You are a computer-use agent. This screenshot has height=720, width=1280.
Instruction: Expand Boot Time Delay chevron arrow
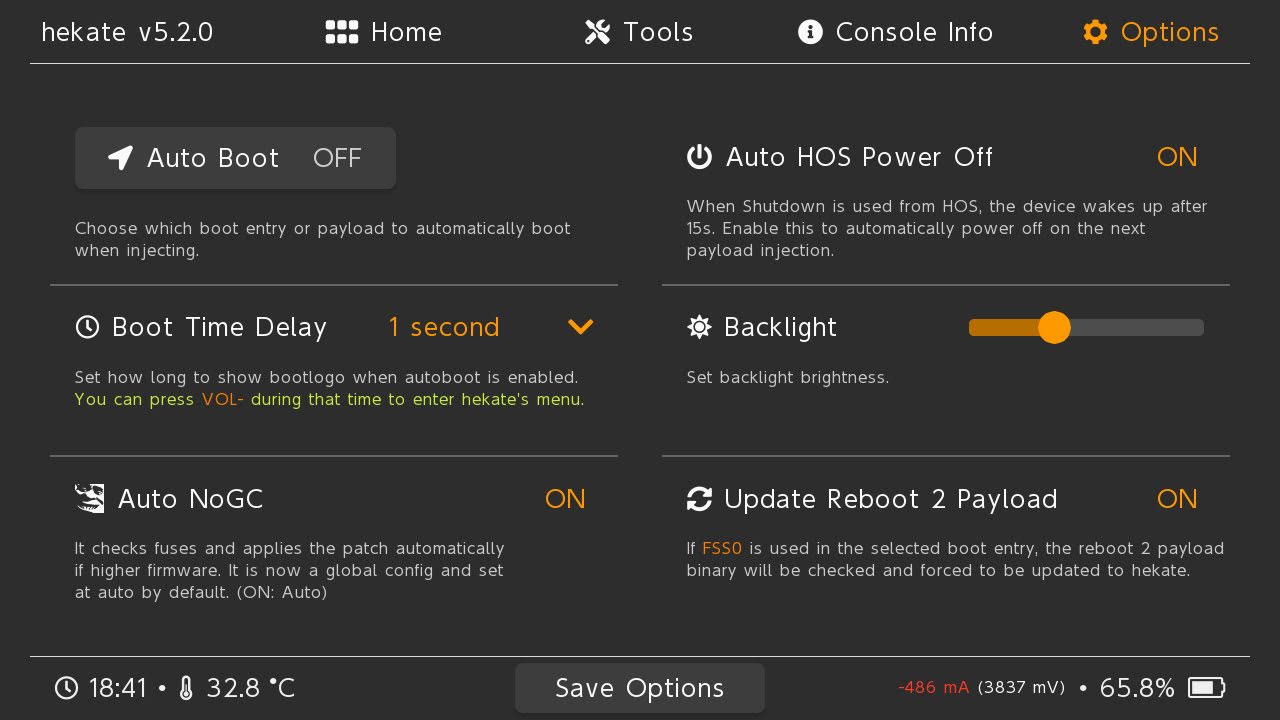580,327
